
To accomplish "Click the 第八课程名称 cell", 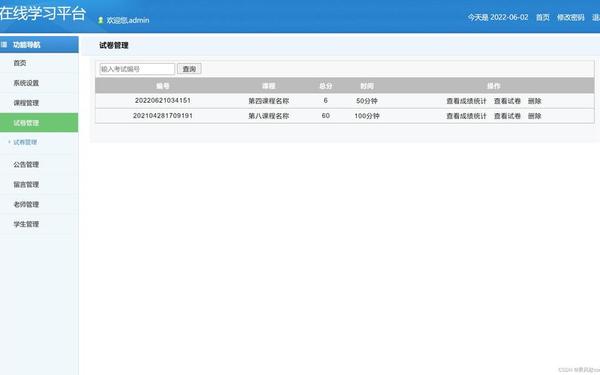I will click(x=269, y=116).
